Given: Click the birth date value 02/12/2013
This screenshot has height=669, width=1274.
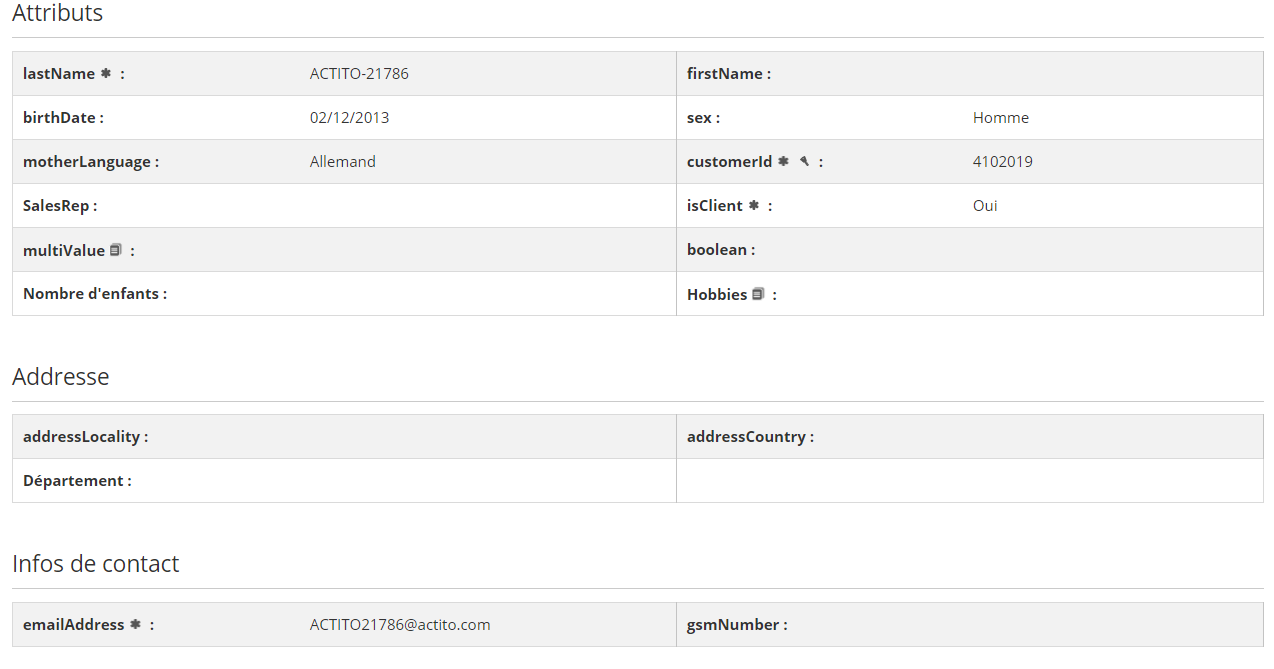Looking at the screenshot, I should pyautogui.click(x=349, y=118).
